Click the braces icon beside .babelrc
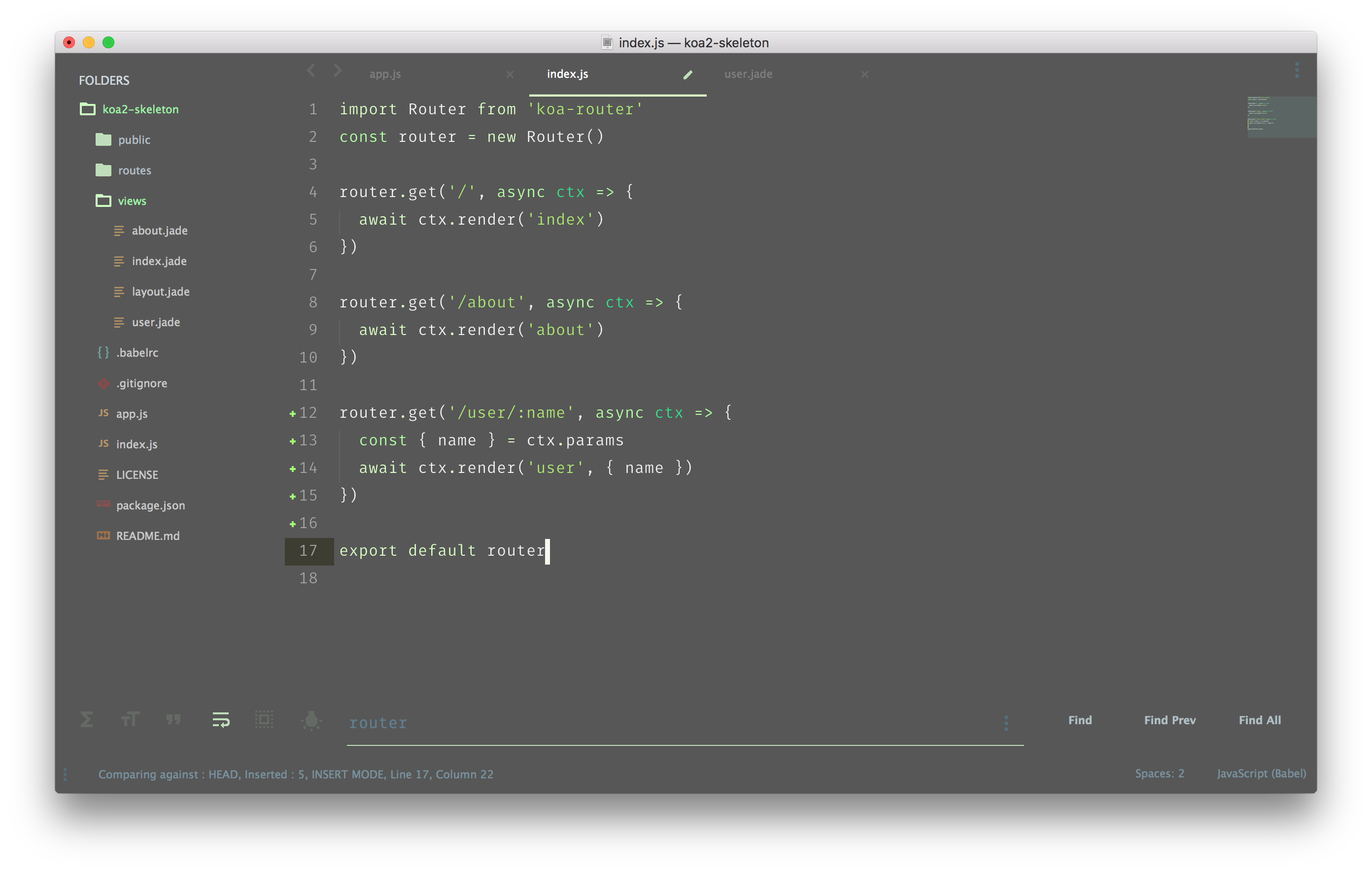 pyautogui.click(x=103, y=353)
